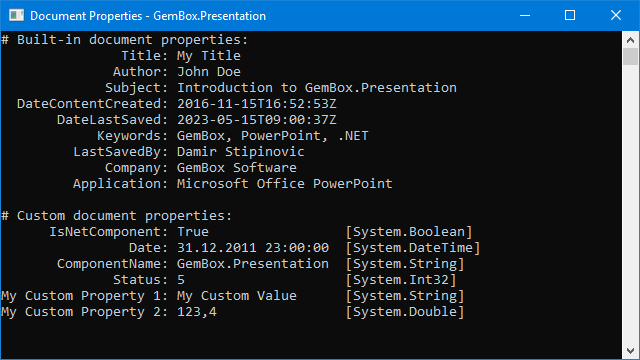Click the 'IsNetComponent:' label
This screenshot has height=360, width=640.
[x=108, y=232]
